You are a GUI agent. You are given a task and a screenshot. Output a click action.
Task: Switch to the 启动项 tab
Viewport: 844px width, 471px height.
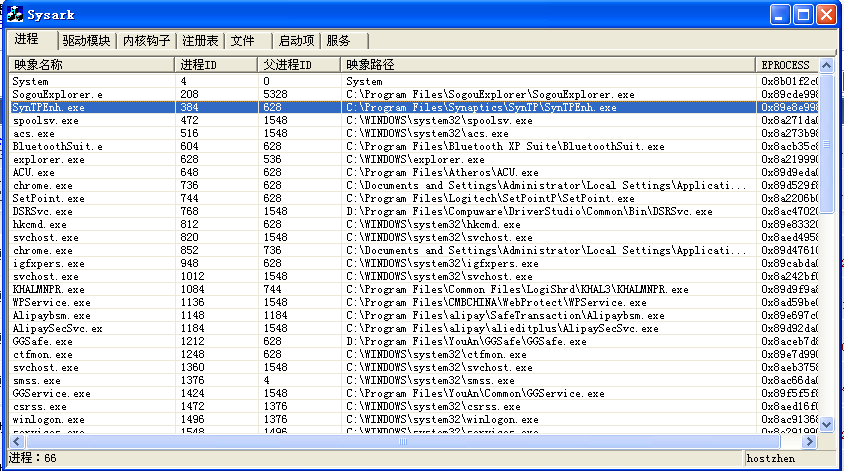tap(297, 41)
